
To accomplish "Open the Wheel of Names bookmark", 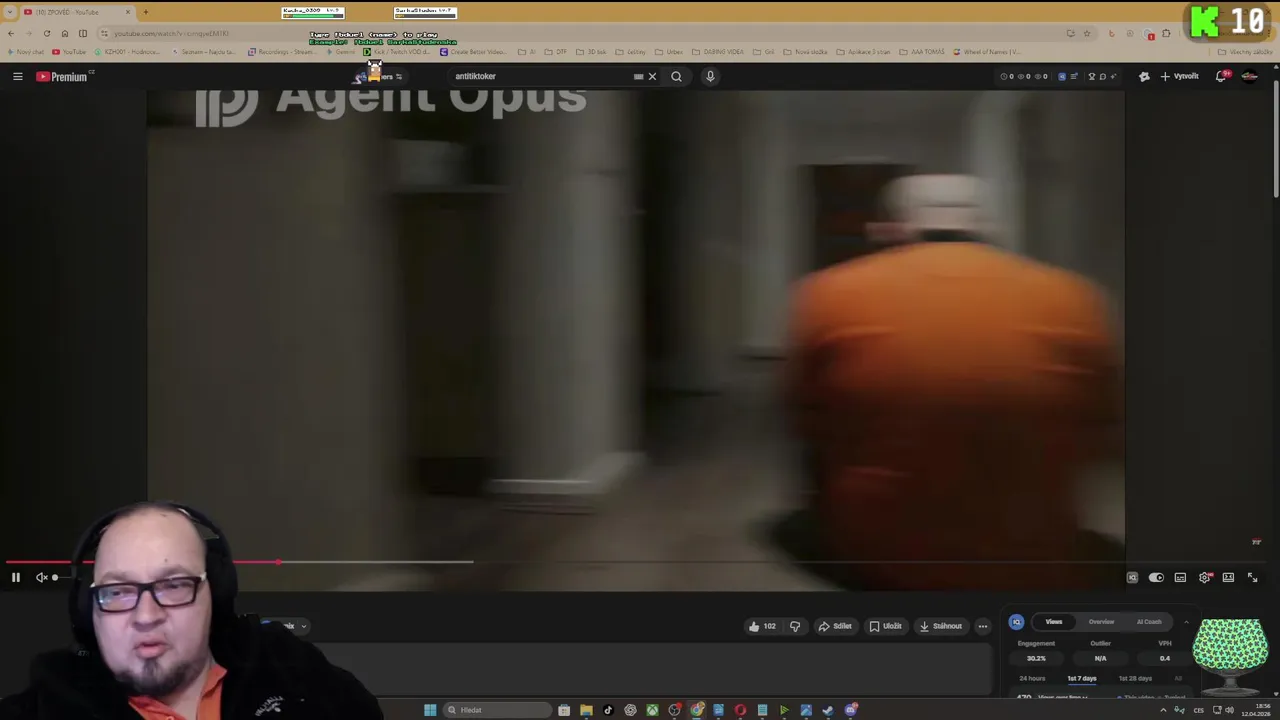I will tap(986, 52).
